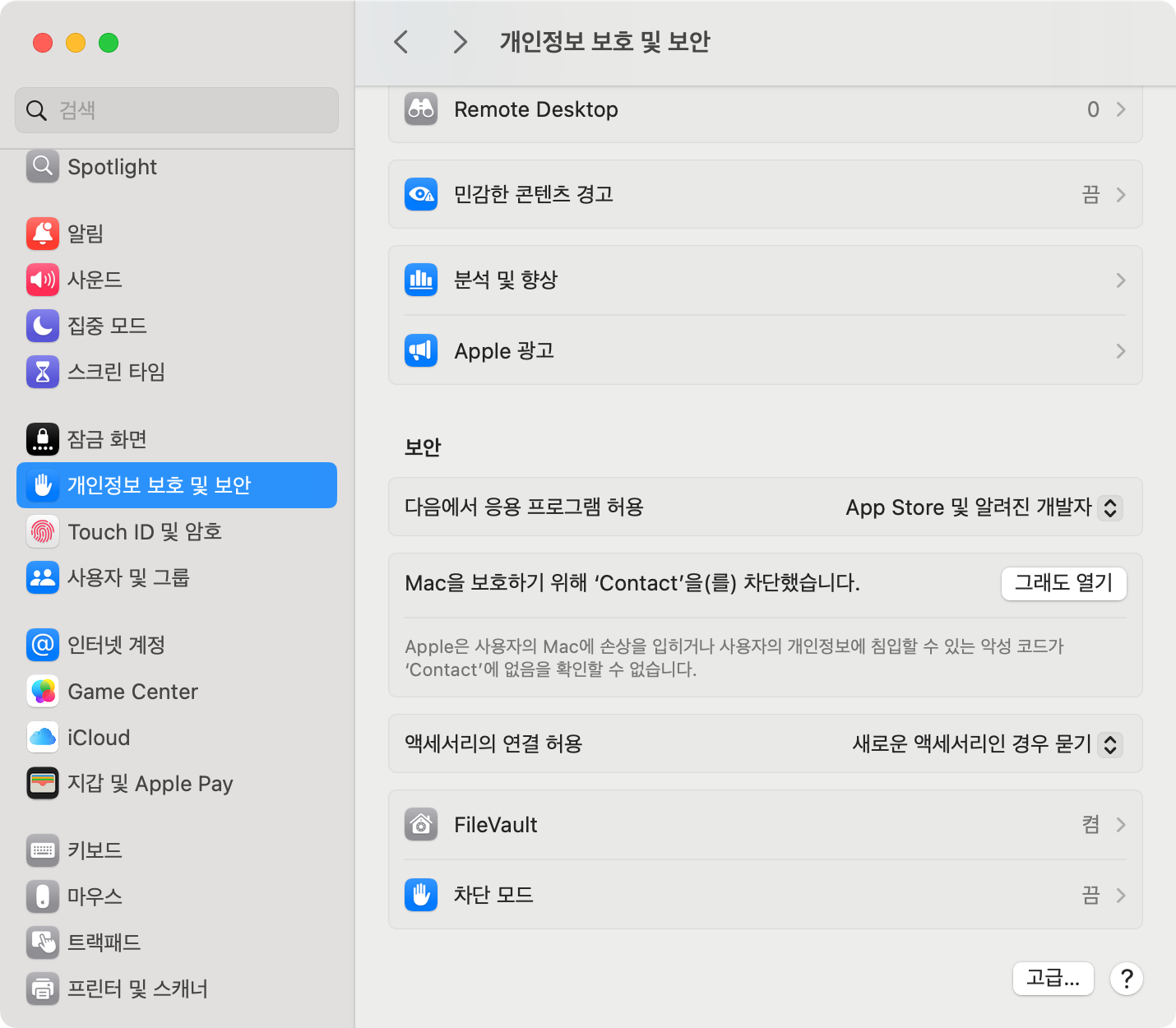Click the Touch ID fingerprint icon

(x=43, y=531)
